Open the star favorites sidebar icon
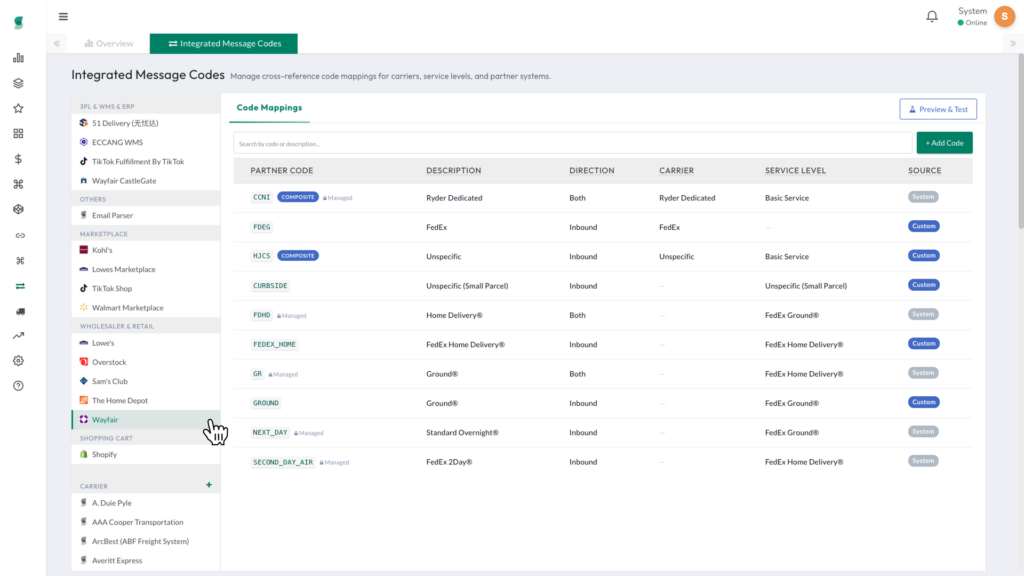This screenshot has width=1024, height=576. [18, 108]
